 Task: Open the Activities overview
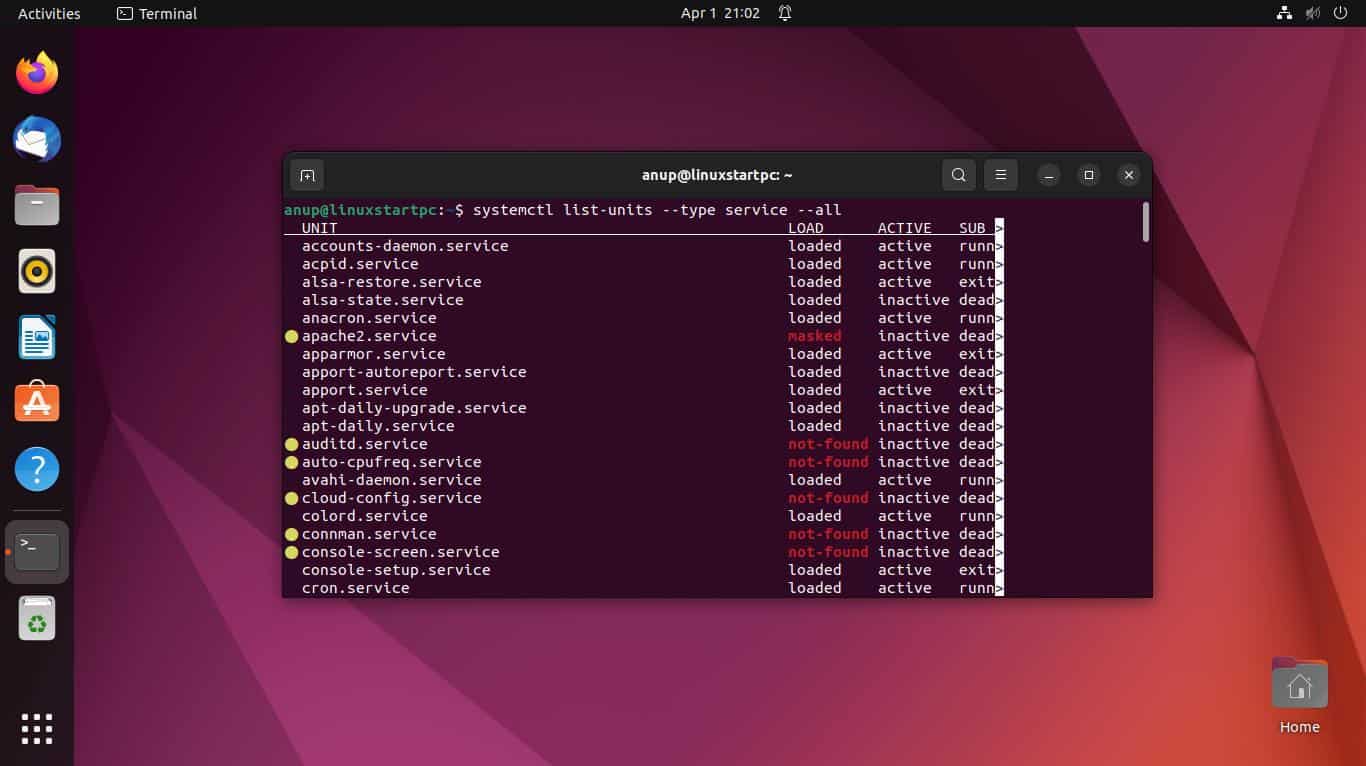pos(46,13)
